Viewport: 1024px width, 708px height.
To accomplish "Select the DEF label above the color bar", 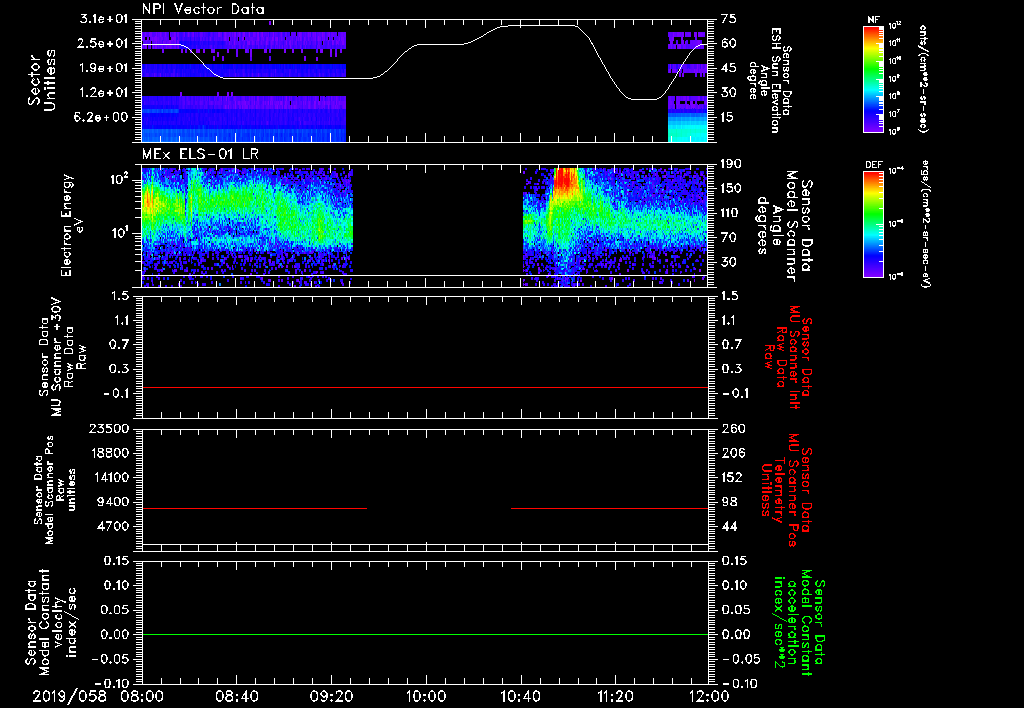I will [x=874, y=165].
